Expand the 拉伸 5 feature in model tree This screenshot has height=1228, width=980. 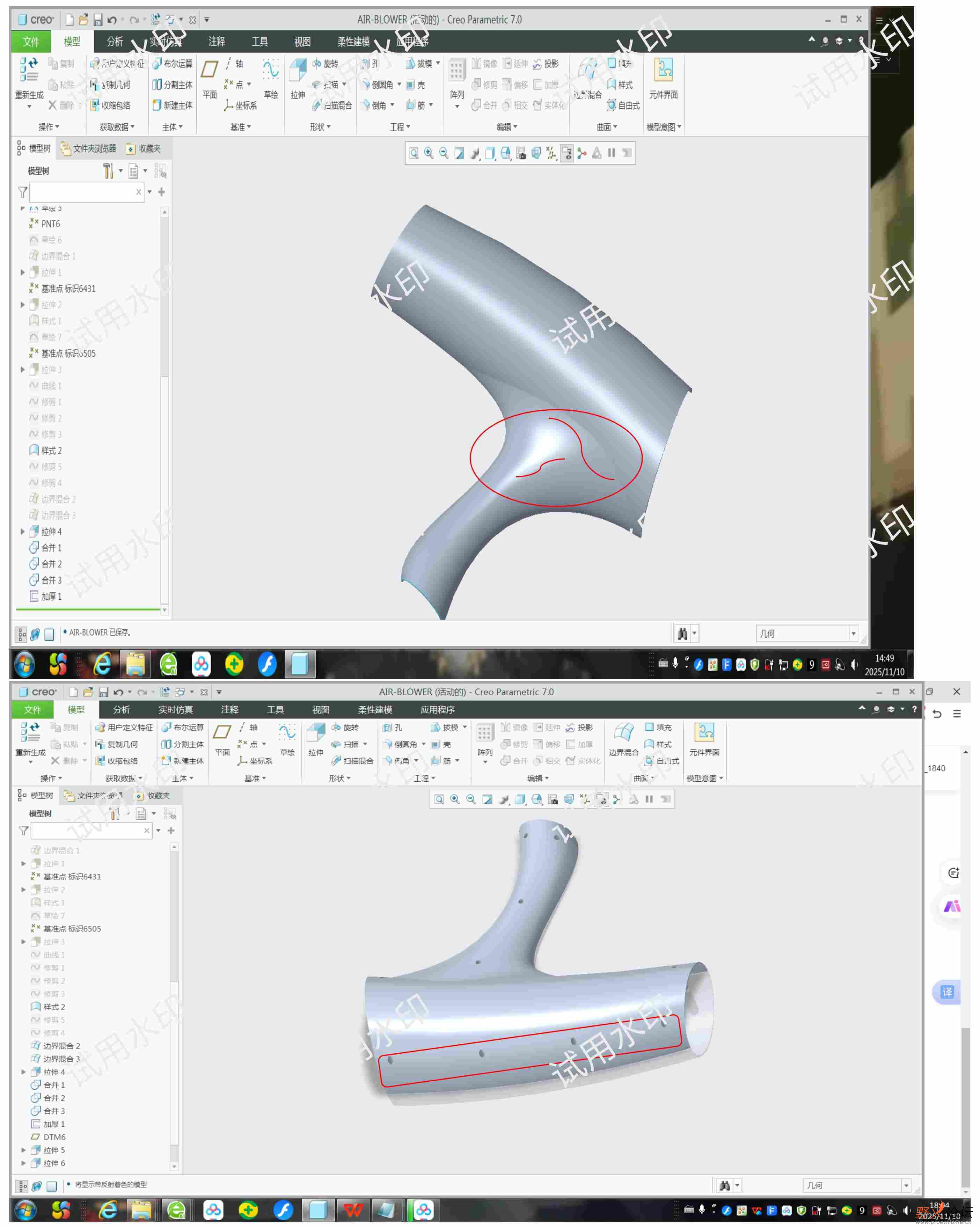pos(23,1150)
